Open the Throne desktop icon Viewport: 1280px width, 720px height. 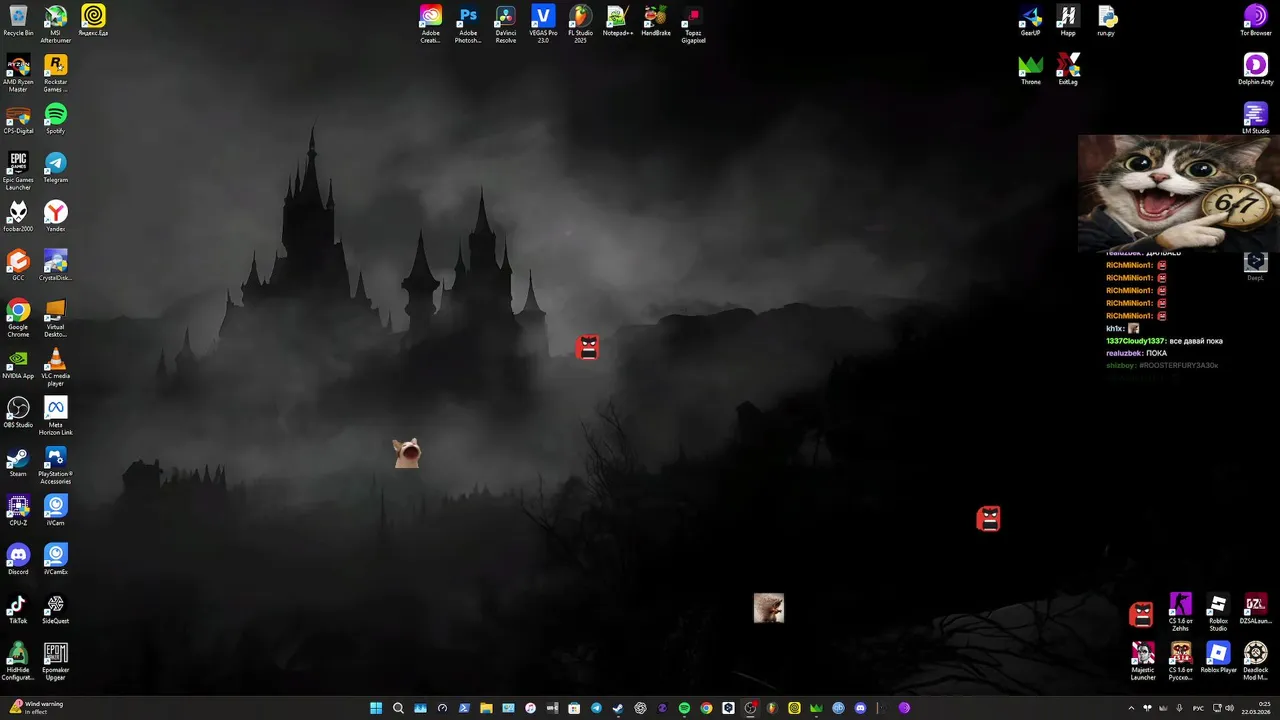[1031, 69]
